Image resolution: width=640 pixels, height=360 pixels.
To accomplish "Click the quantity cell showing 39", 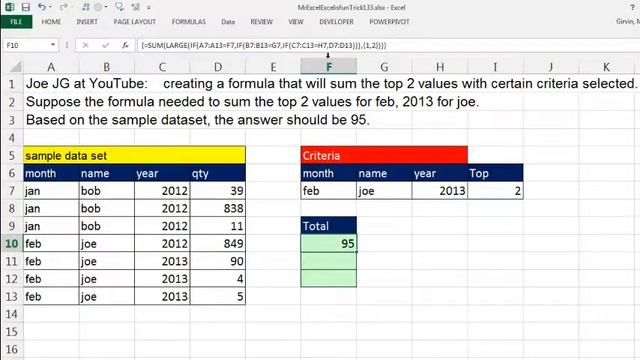I will click(x=218, y=191).
